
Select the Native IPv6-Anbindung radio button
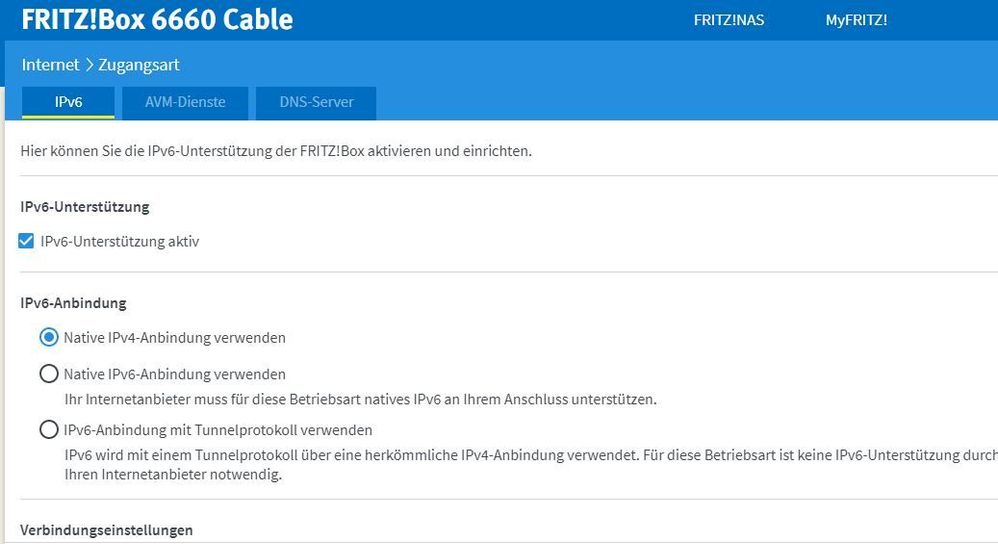point(48,374)
